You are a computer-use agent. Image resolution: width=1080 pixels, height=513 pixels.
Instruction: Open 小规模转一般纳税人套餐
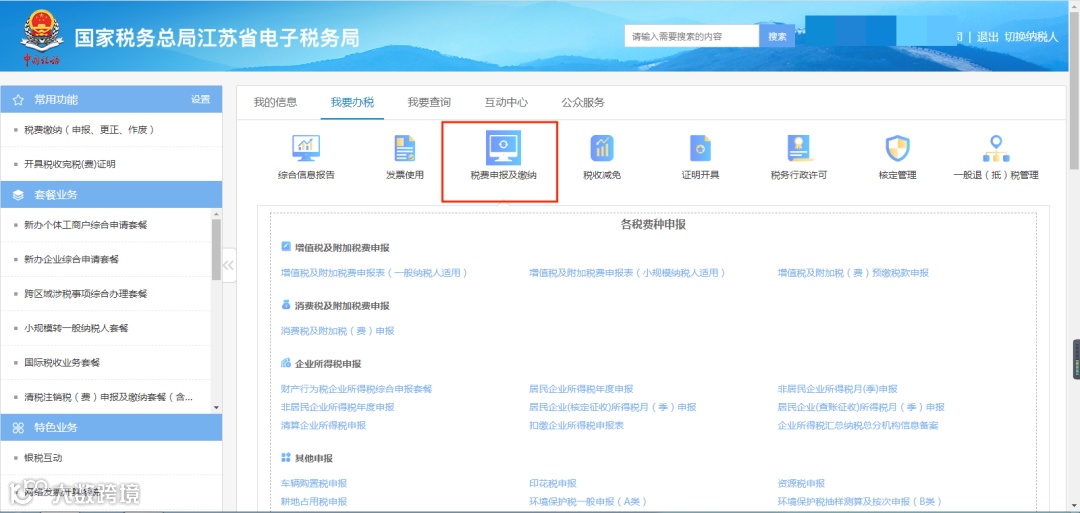(76, 328)
